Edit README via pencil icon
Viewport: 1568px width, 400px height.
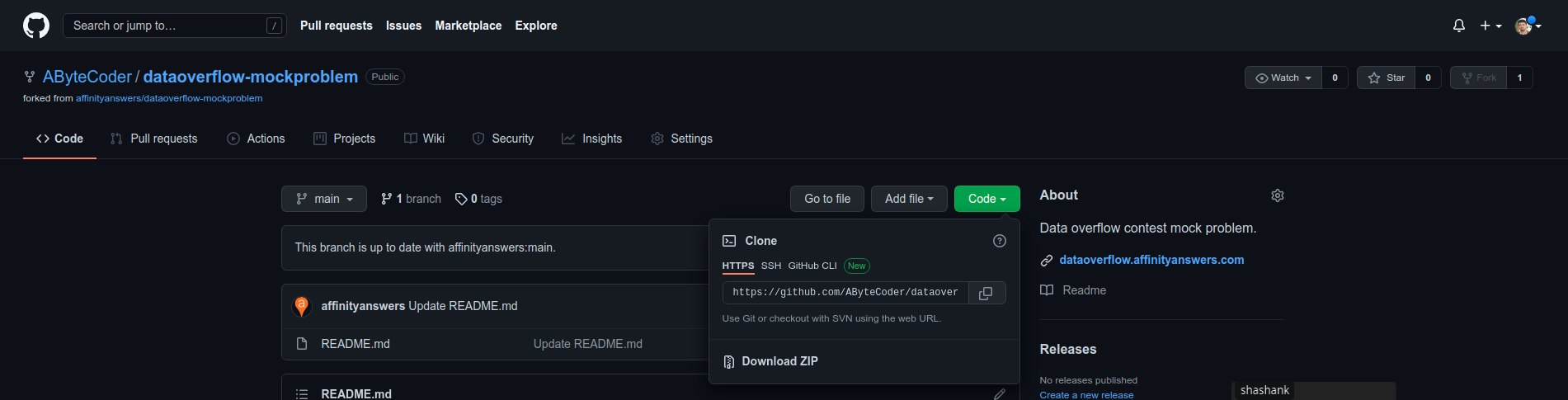point(1000,394)
